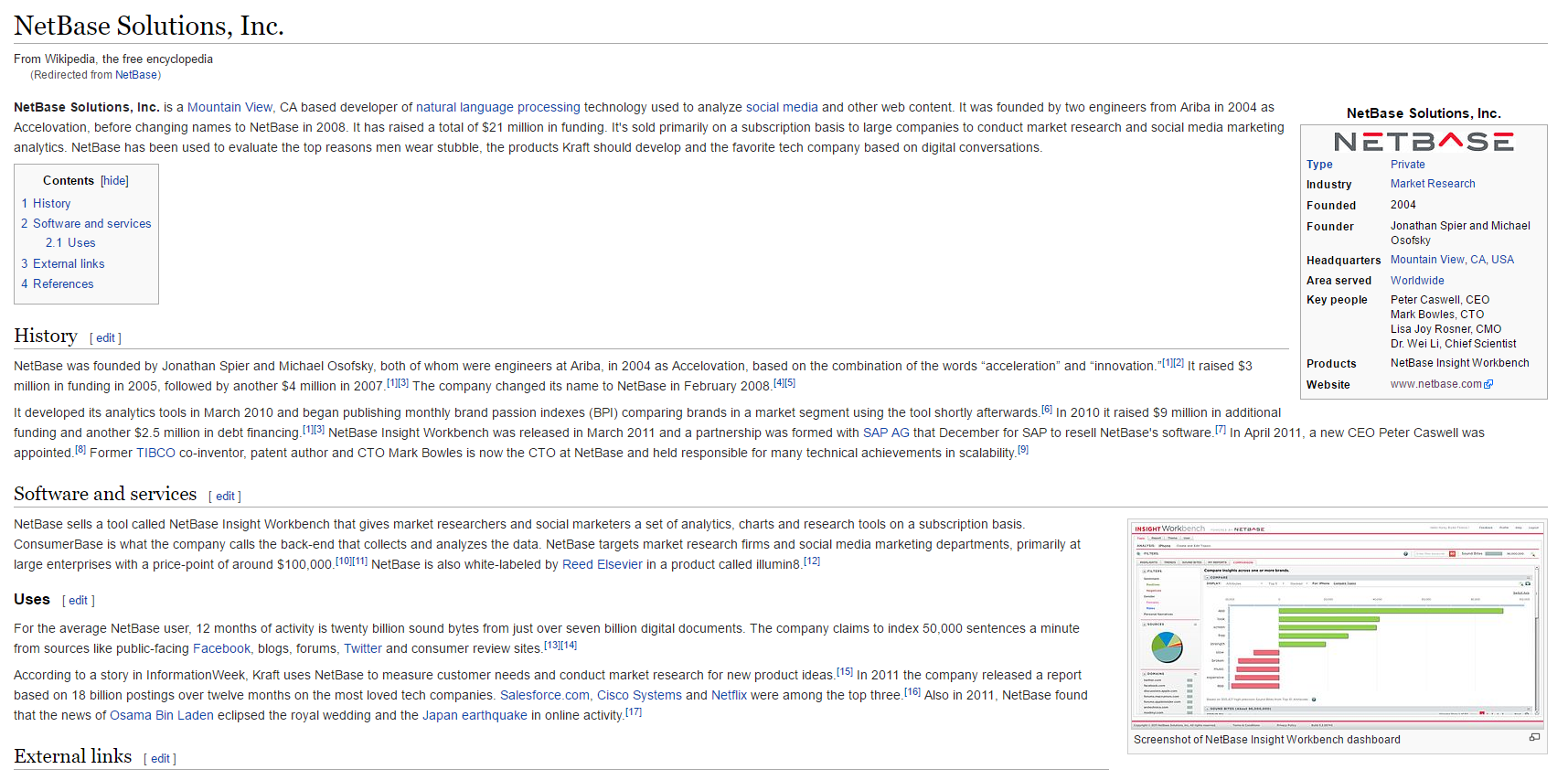Click the enlarge icon under the dashboard screenshot

click(1534, 737)
